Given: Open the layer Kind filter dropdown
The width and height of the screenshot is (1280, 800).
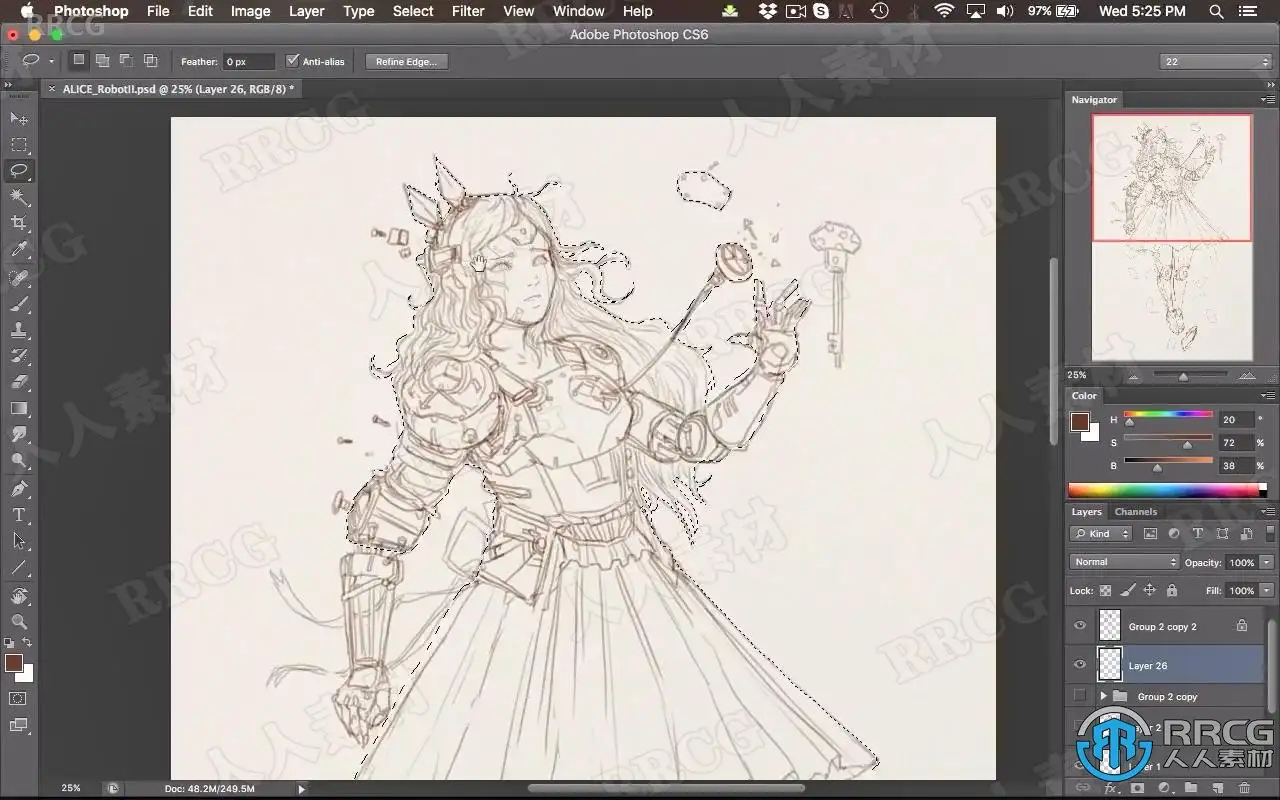Looking at the screenshot, I should pyautogui.click(x=1101, y=534).
